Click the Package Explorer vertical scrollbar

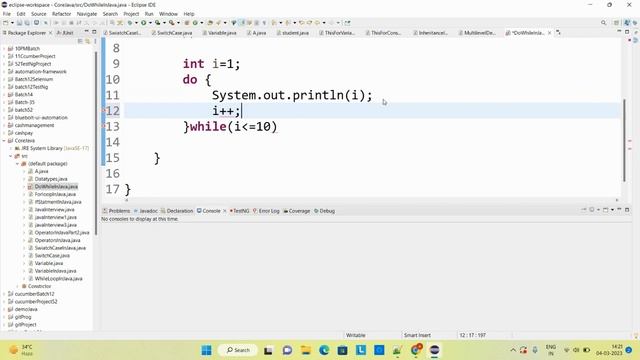click(x=96, y=143)
